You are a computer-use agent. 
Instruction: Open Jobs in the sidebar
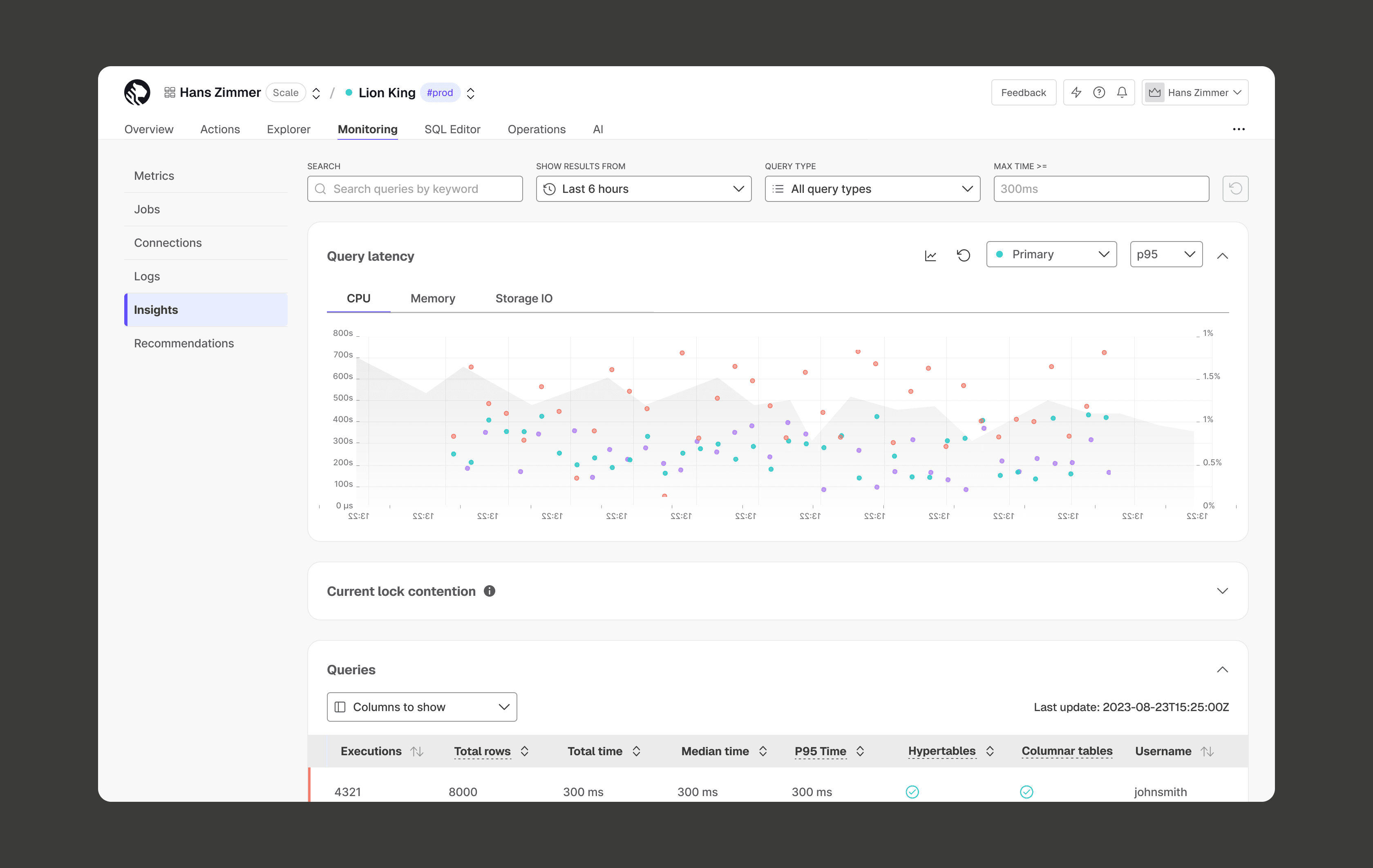pyautogui.click(x=206, y=209)
